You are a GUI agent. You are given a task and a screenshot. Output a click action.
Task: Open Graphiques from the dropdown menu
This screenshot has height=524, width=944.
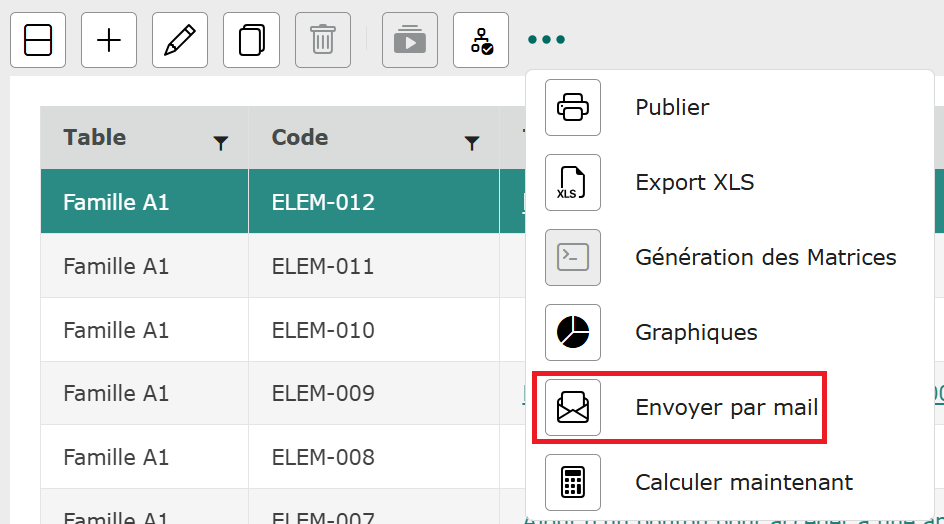[x=696, y=332]
